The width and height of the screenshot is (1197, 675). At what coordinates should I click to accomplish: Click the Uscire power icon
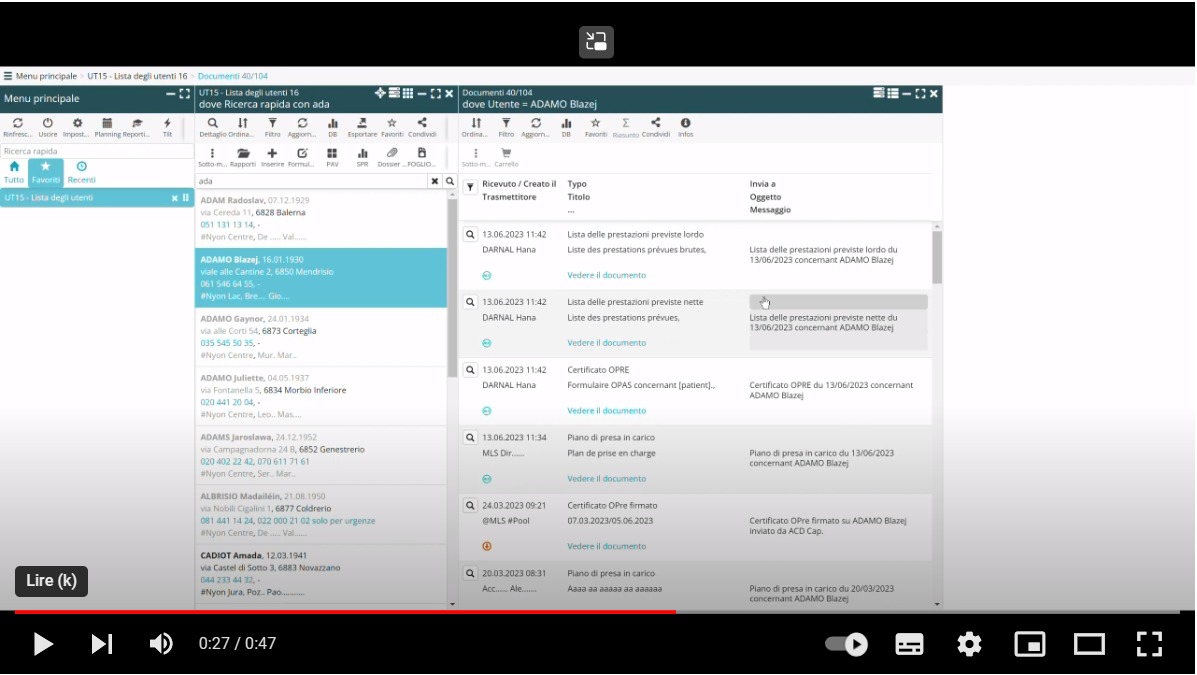pyautogui.click(x=47, y=123)
